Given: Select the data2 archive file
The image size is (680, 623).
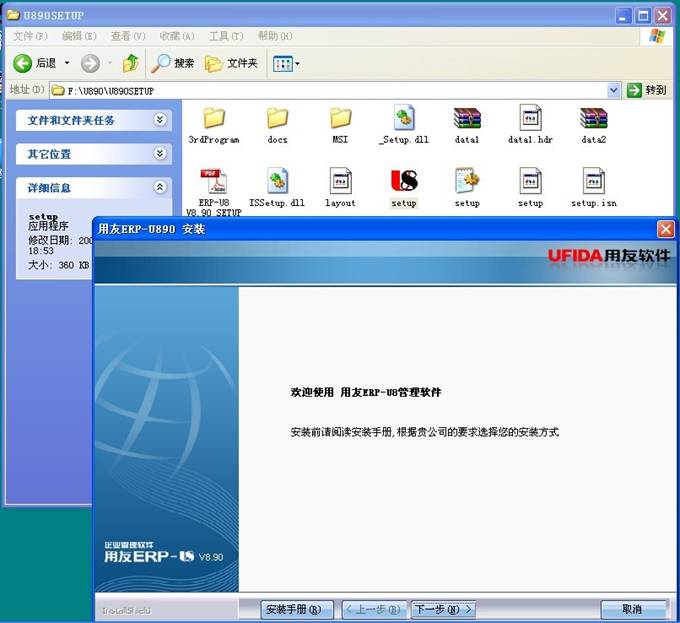Looking at the screenshot, I should click(x=594, y=125).
